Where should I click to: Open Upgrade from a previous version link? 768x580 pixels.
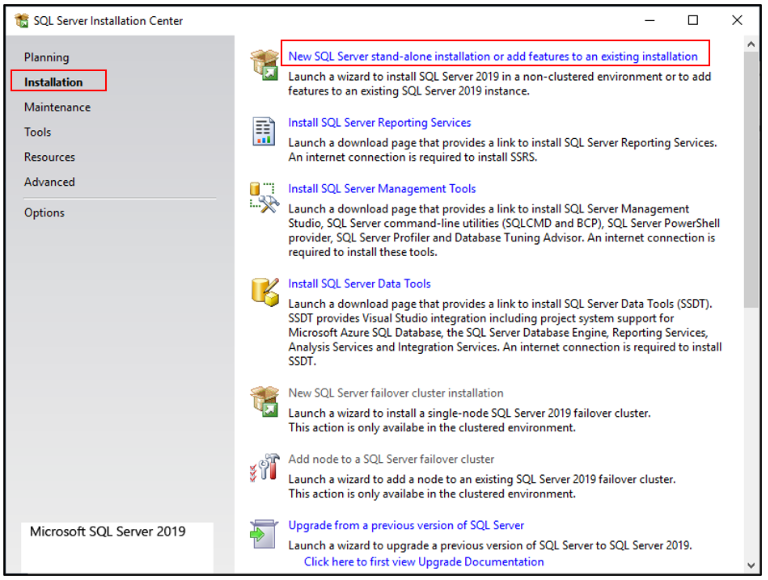point(406,525)
